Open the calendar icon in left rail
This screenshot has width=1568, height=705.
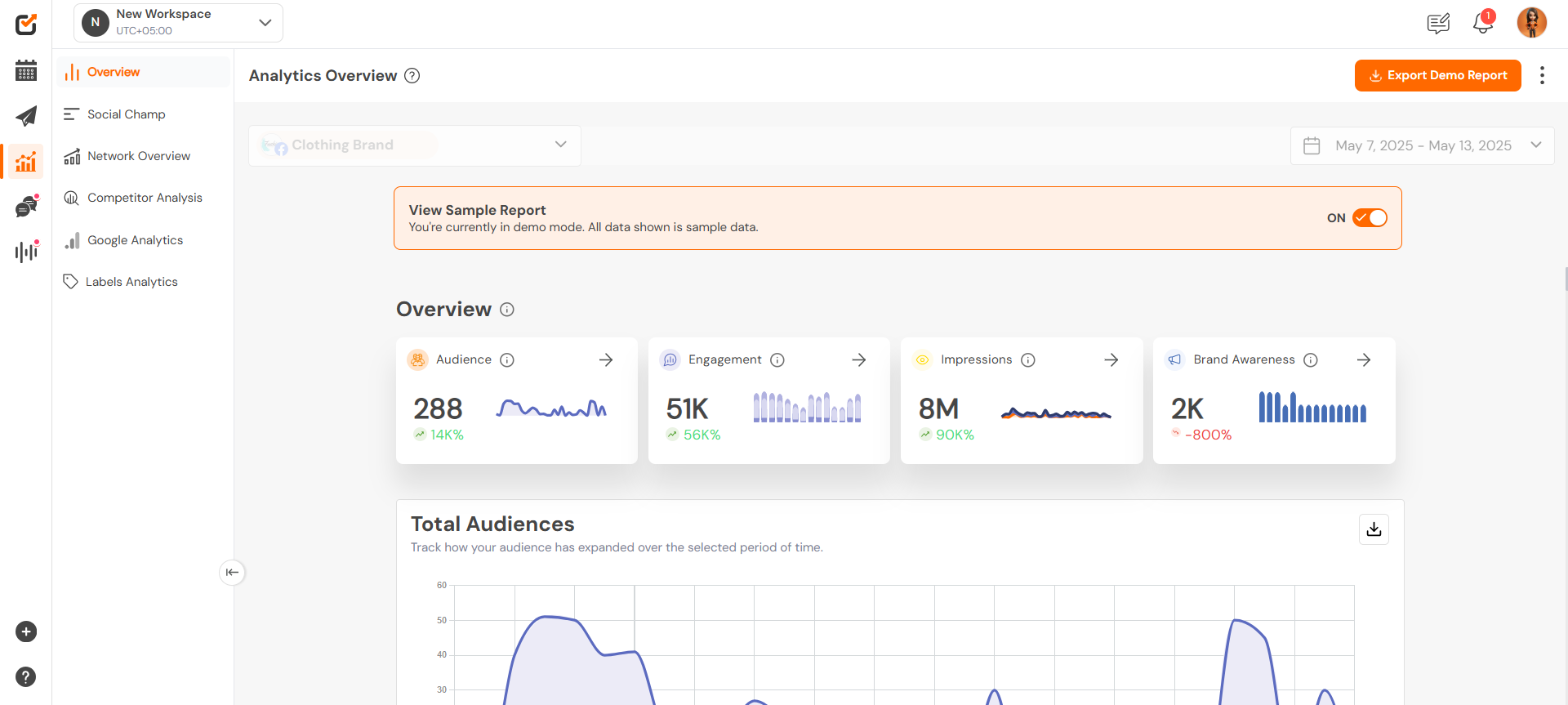point(26,71)
